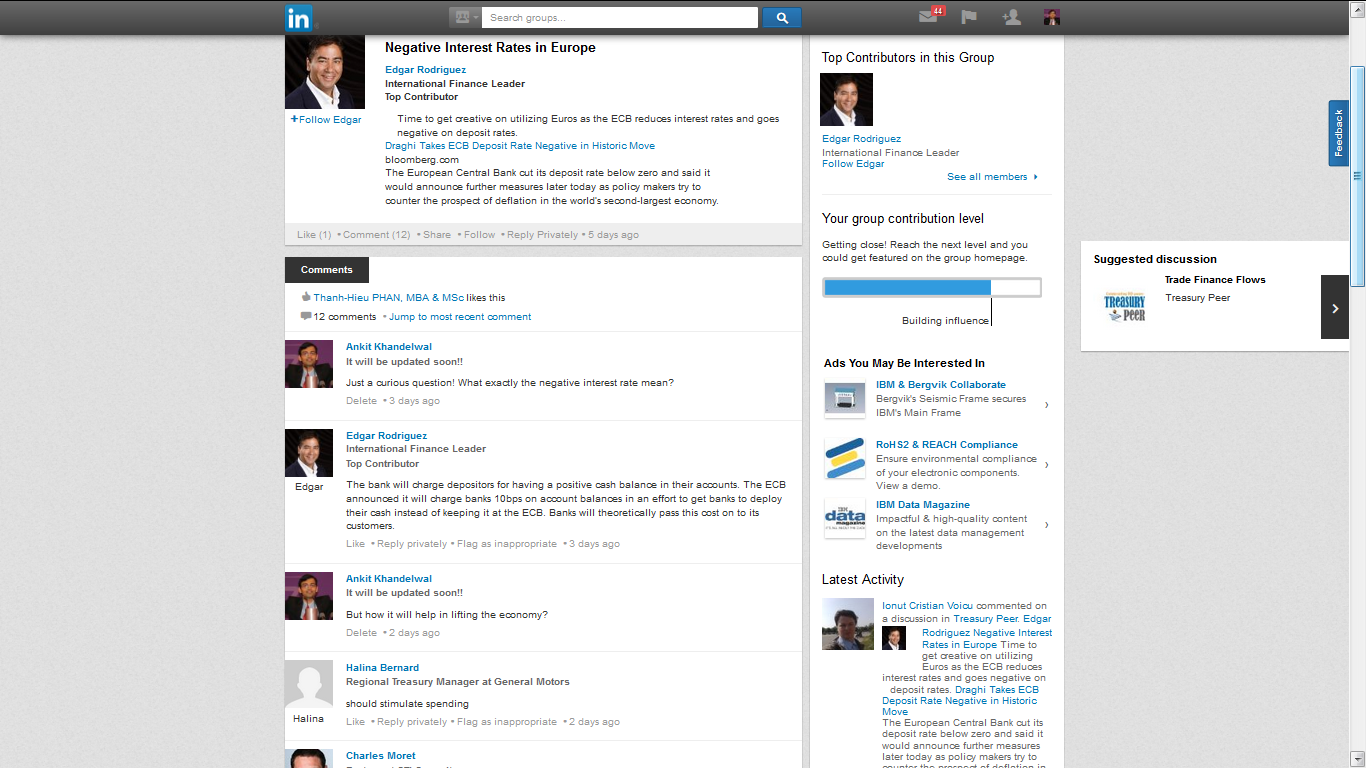Click the group contribution progress bar

coord(932,288)
